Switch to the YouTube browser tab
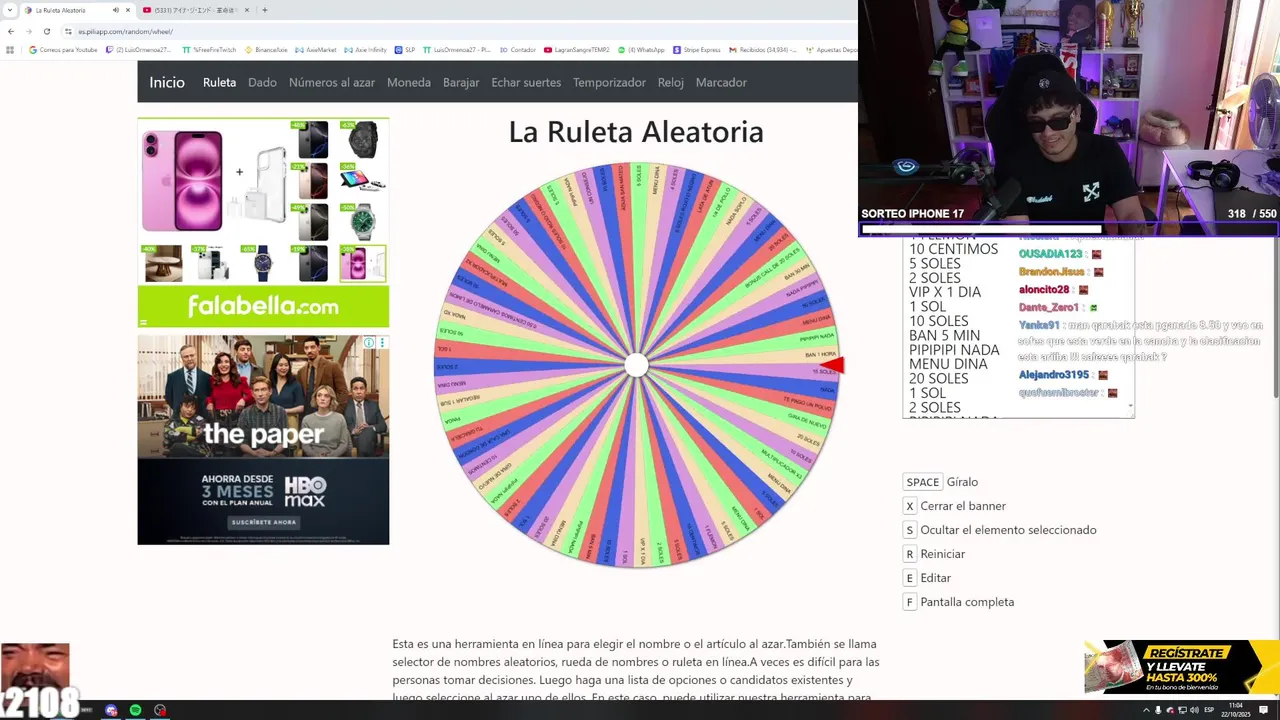The height and width of the screenshot is (720, 1280). (x=195, y=10)
